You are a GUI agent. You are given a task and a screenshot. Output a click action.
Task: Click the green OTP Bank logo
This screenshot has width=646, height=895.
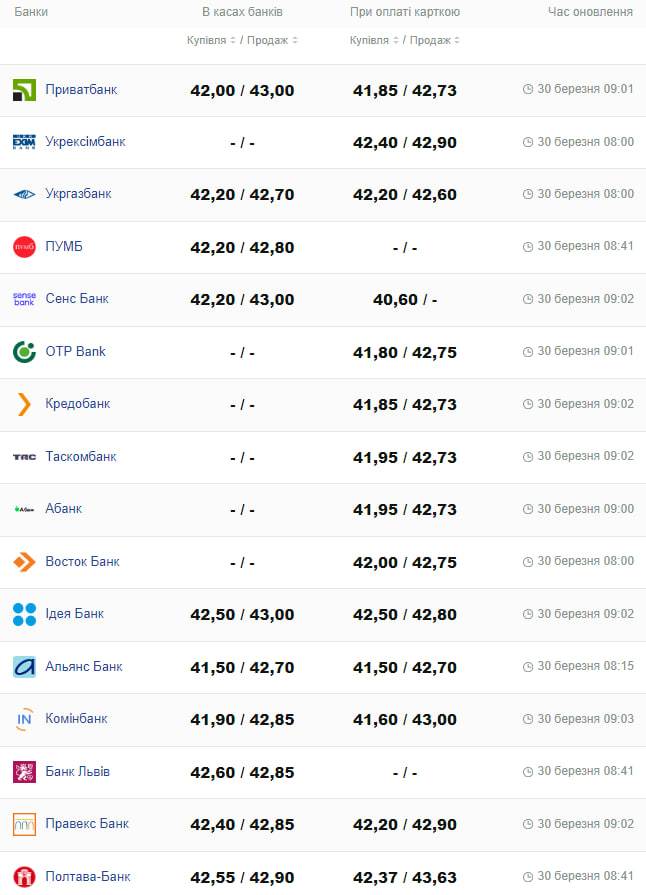[24, 352]
